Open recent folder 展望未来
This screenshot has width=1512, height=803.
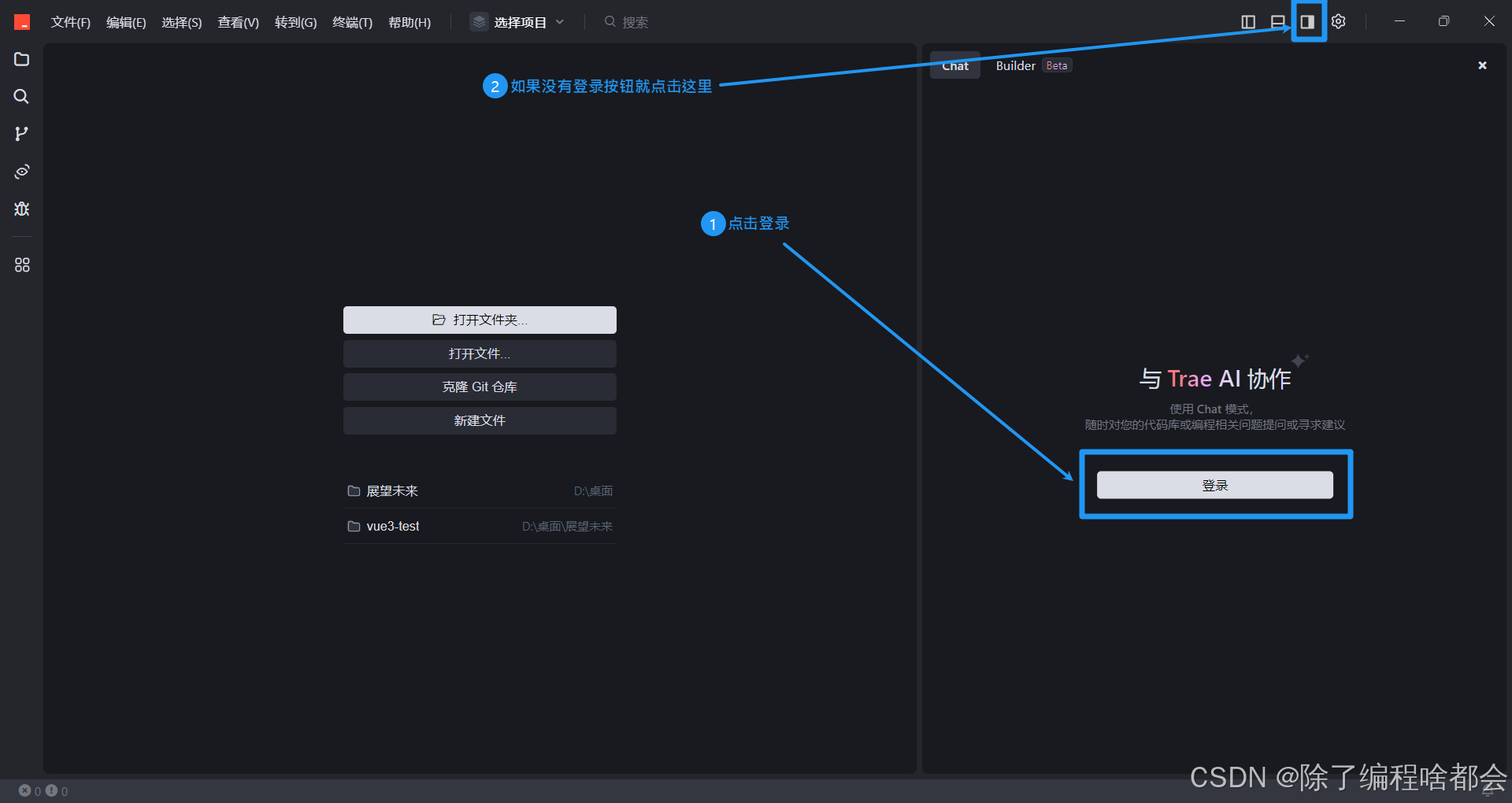click(480, 490)
